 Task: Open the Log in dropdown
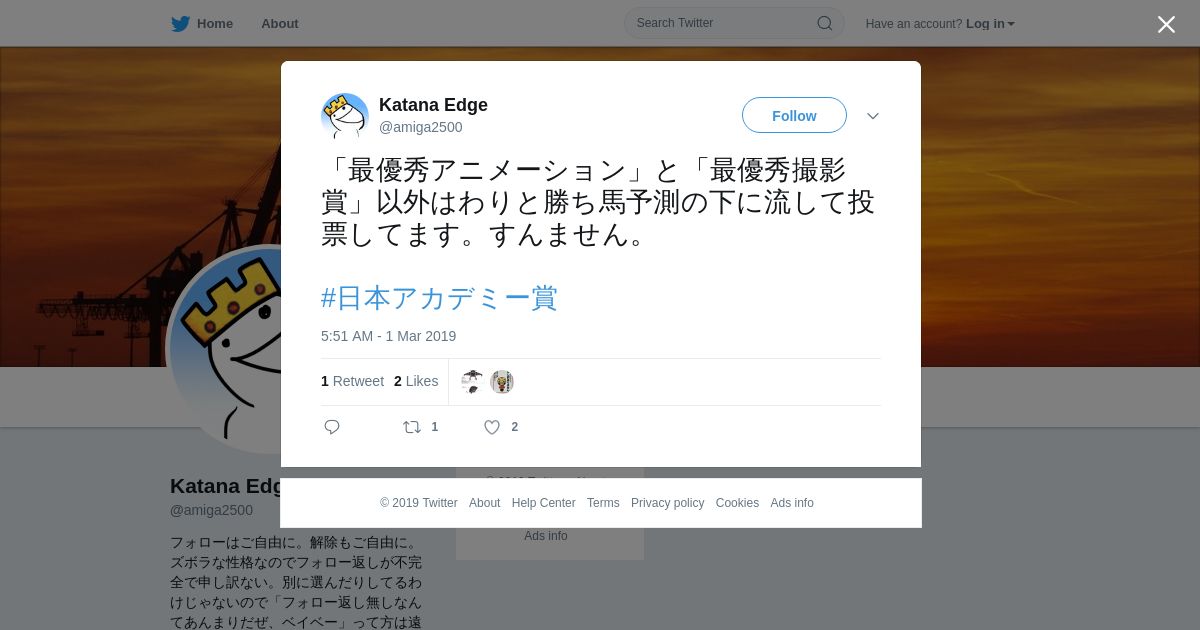pyautogui.click(x=990, y=23)
